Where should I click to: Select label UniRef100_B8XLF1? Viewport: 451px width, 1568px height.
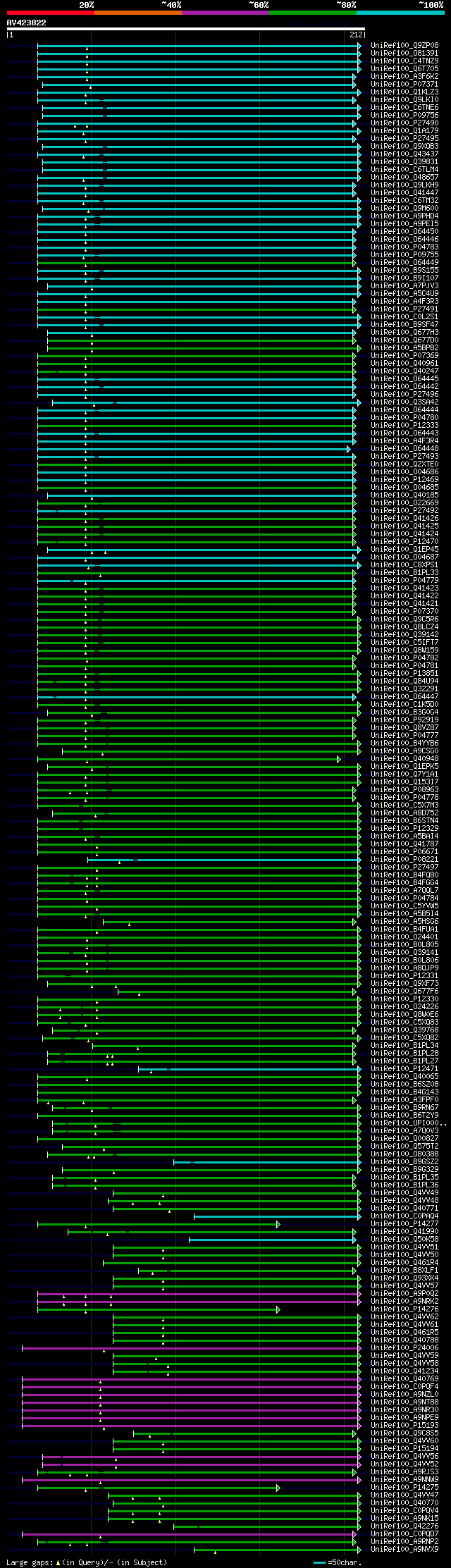[x=404, y=1271]
